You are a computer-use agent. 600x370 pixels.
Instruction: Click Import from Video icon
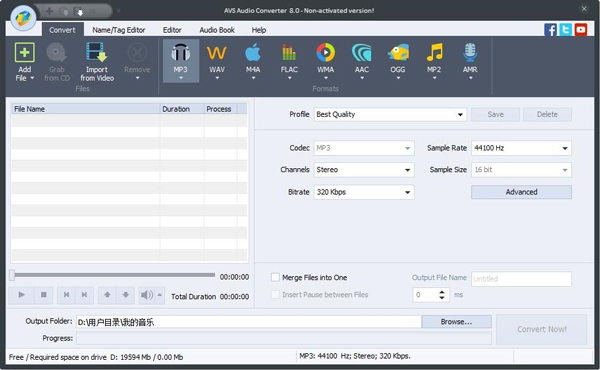coord(96,52)
